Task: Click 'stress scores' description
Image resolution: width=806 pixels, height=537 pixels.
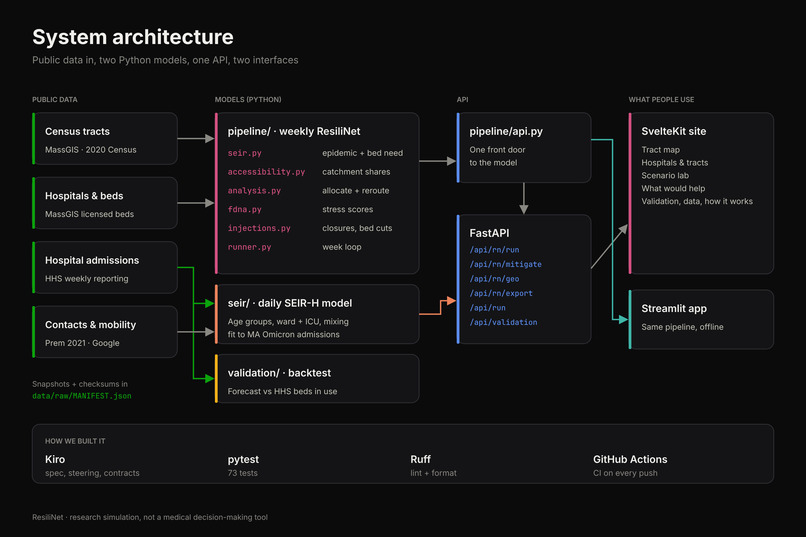Action: point(347,209)
